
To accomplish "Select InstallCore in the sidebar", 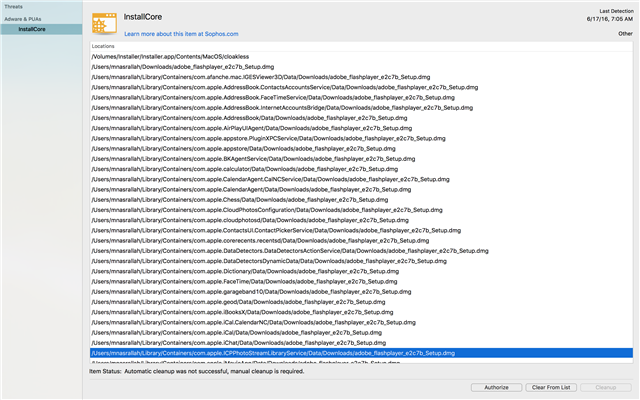I will [x=41, y=29].
